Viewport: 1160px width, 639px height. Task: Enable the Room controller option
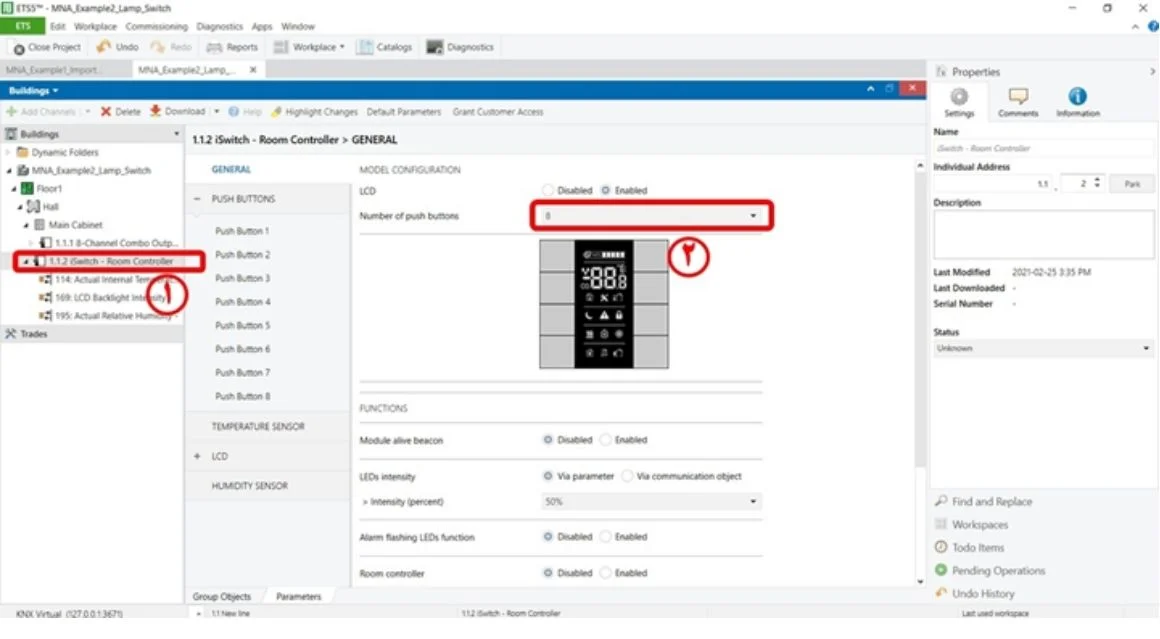point(606,572)
